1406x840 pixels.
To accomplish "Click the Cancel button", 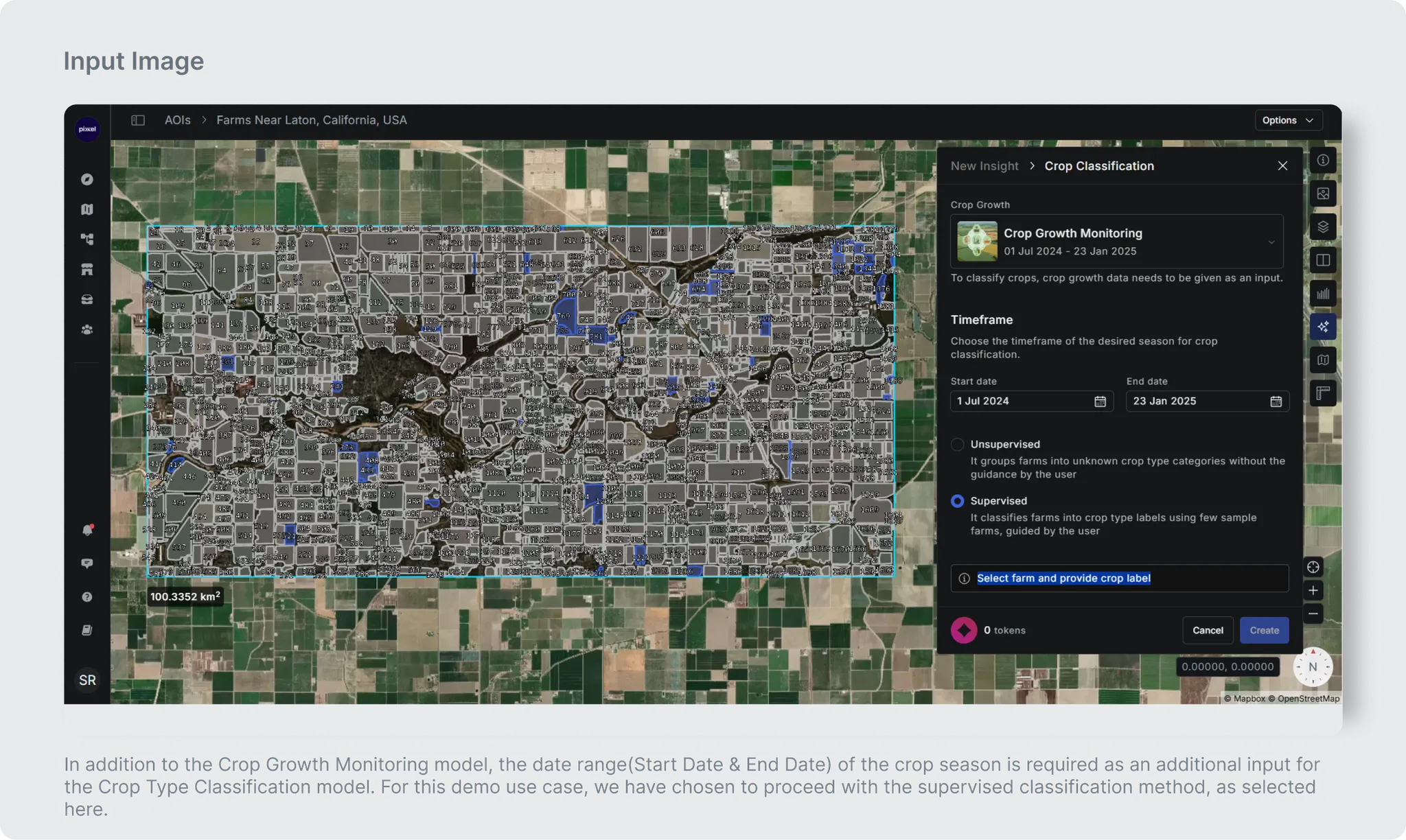I will (1207, 630).
